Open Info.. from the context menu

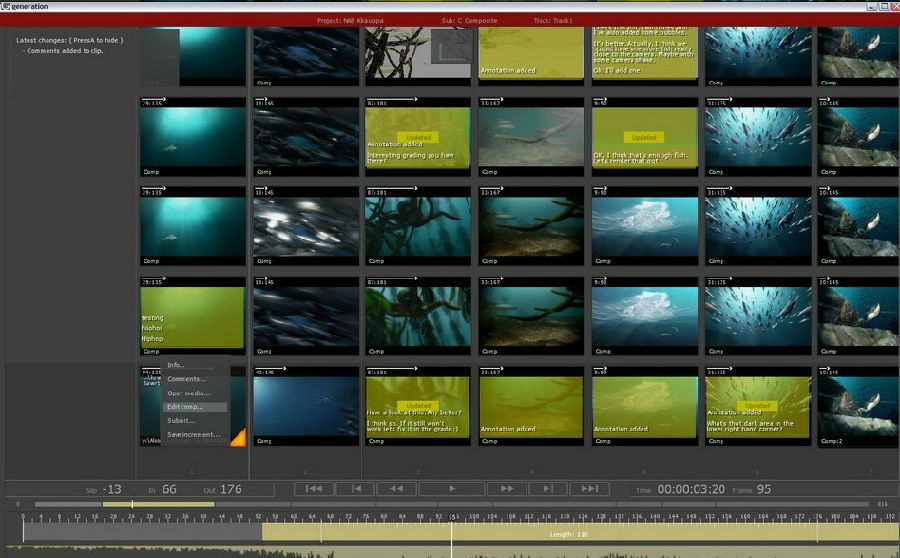tap(176, 365)
